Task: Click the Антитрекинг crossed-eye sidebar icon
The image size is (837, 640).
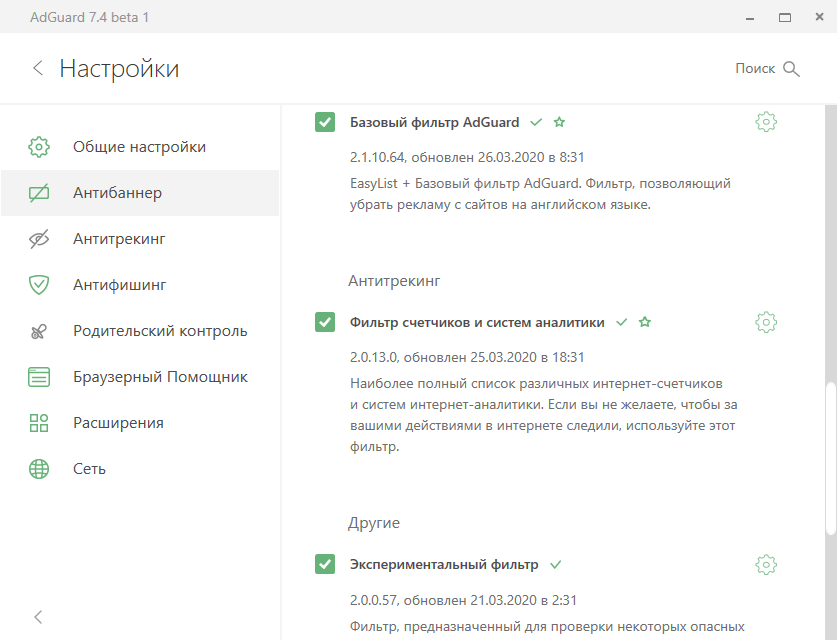Action: point(39,239)
